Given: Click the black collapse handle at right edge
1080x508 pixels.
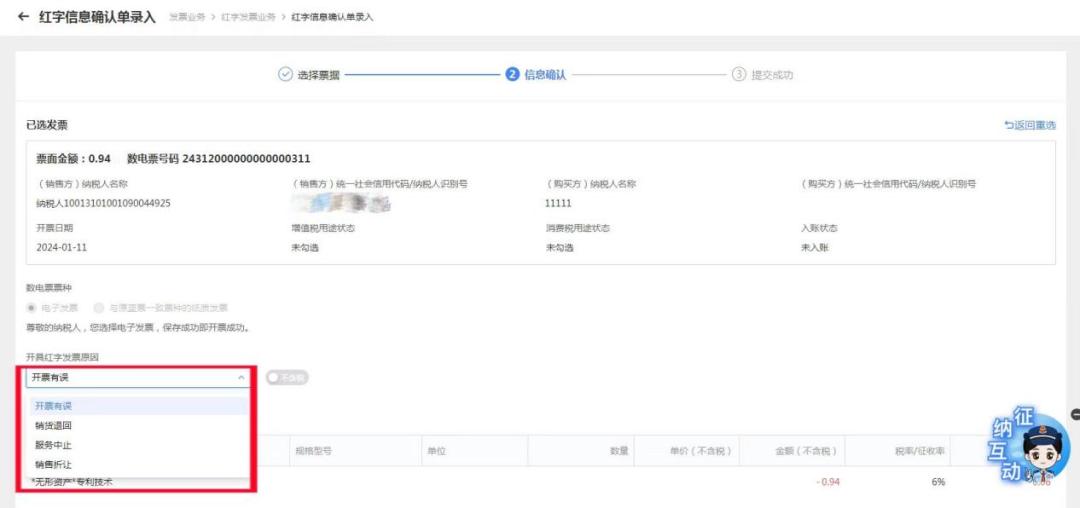Looking at the screenshot, I should (1075, 414).
